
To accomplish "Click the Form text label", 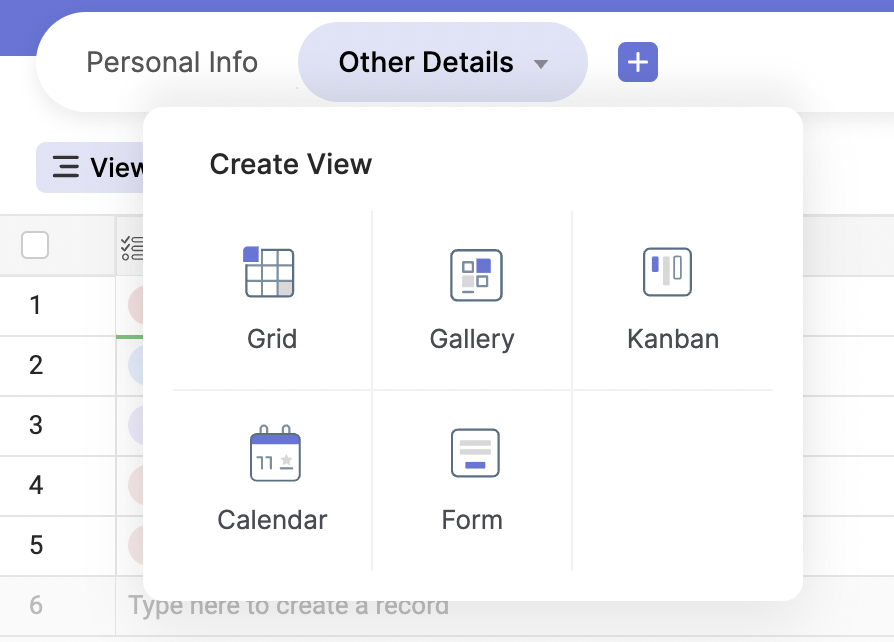I will click(x=472, y=520).
